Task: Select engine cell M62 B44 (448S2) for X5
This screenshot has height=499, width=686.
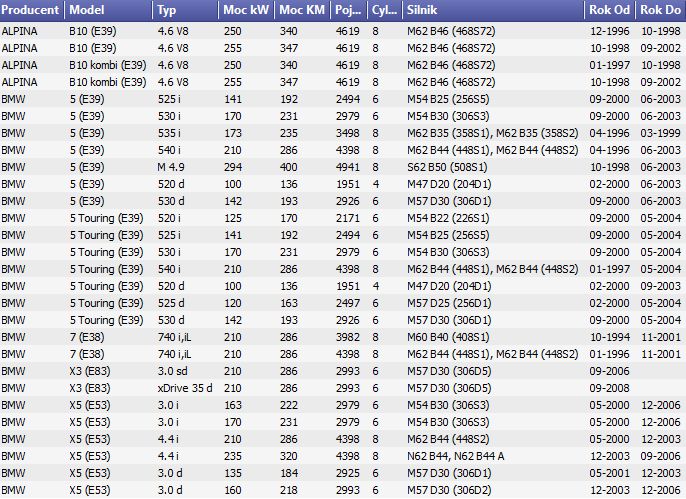Action: 448,439
